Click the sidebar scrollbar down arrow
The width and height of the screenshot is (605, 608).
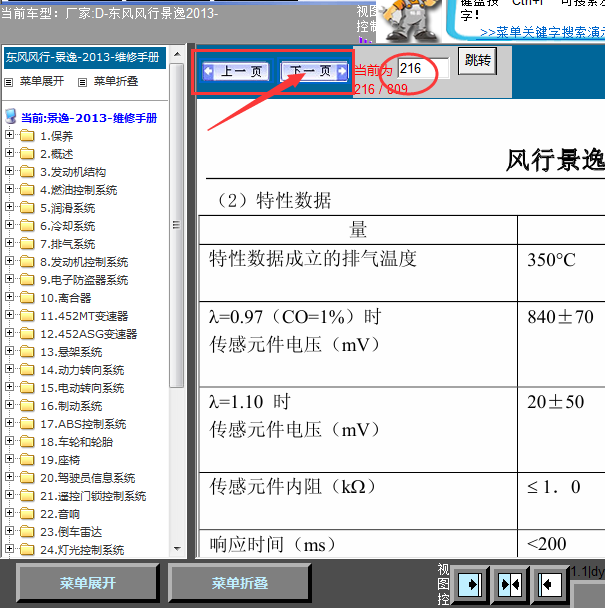(x=177, y=549)
